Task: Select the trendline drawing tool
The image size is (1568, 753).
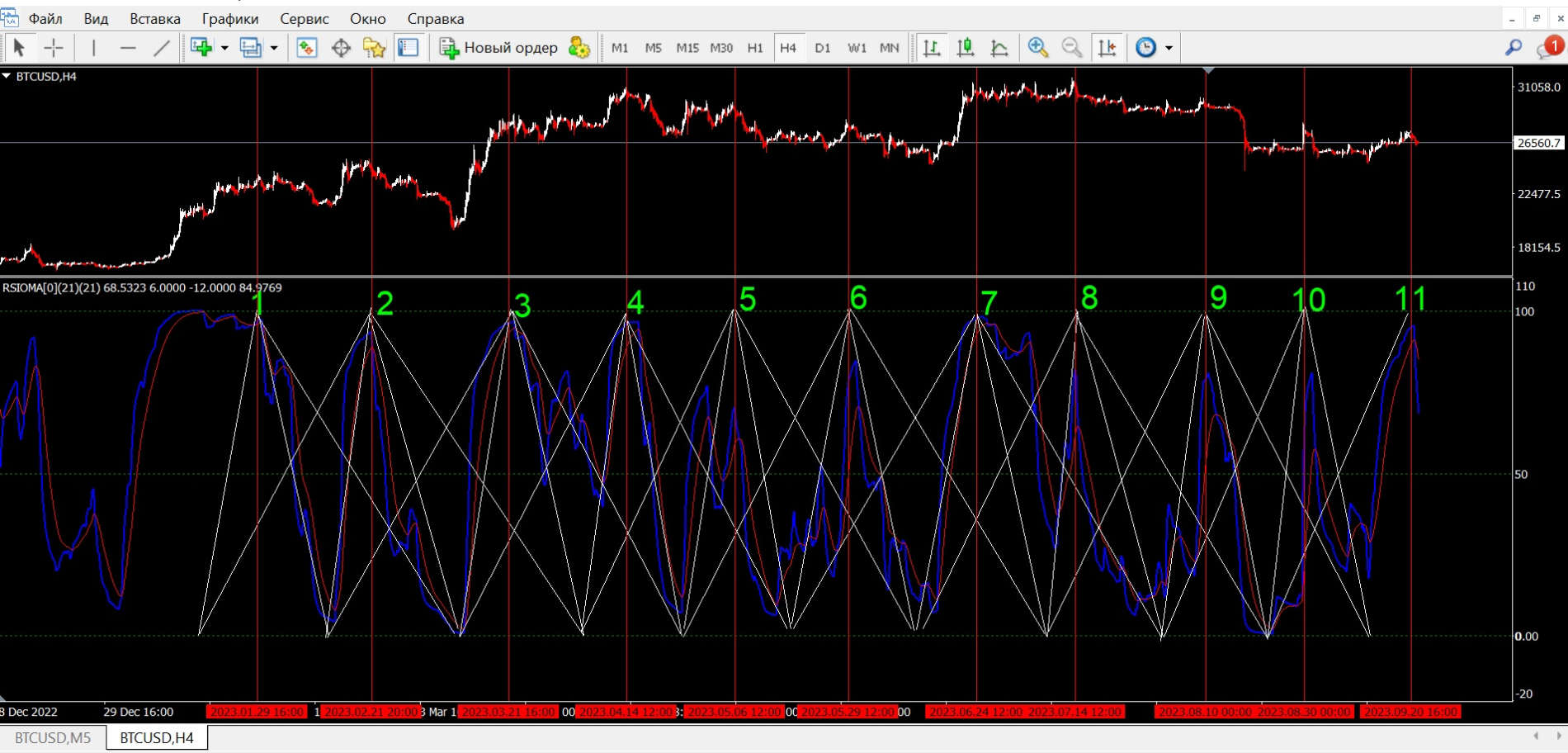Action: pos(162,48)
